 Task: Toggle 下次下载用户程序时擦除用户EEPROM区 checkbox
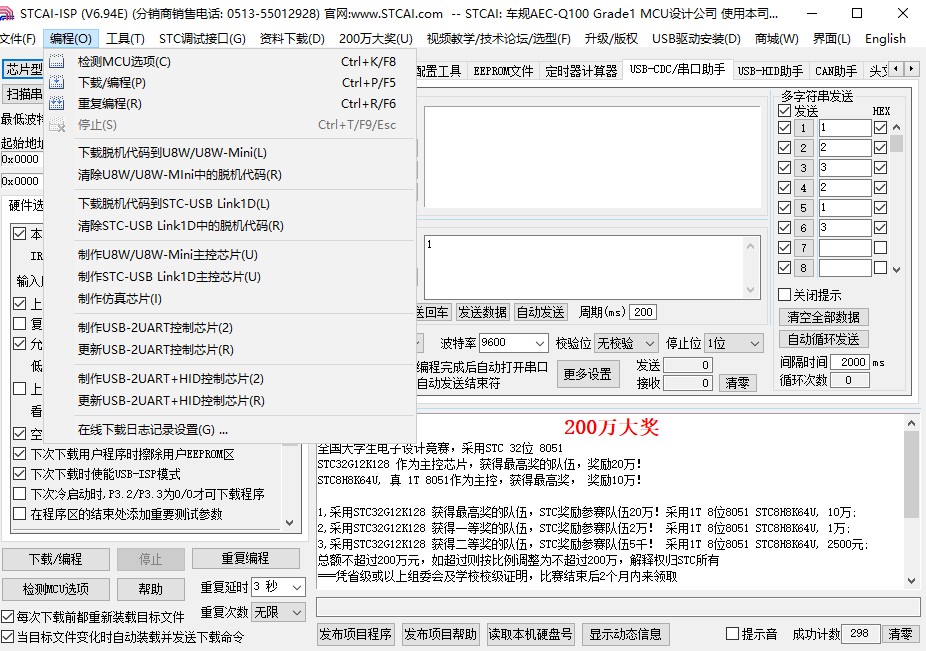pos(19,454)
